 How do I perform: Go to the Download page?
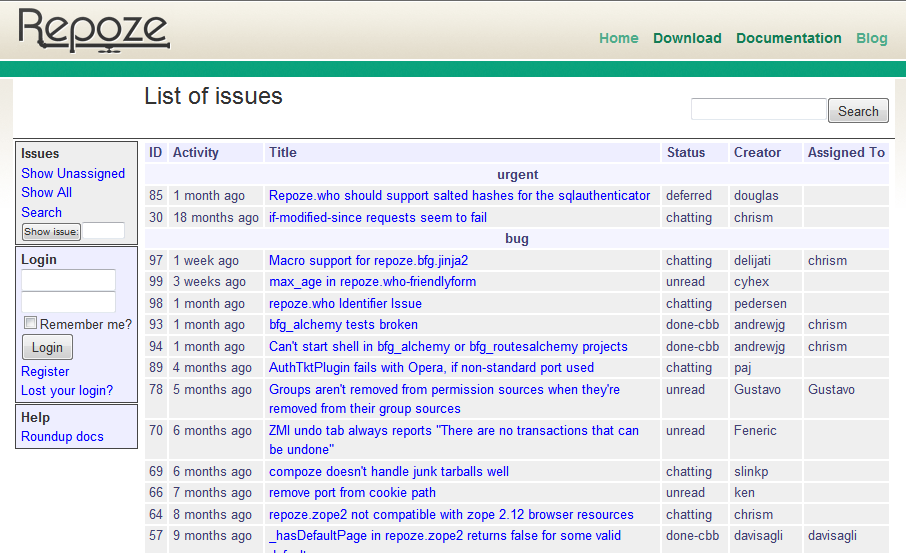coord(687,38)
